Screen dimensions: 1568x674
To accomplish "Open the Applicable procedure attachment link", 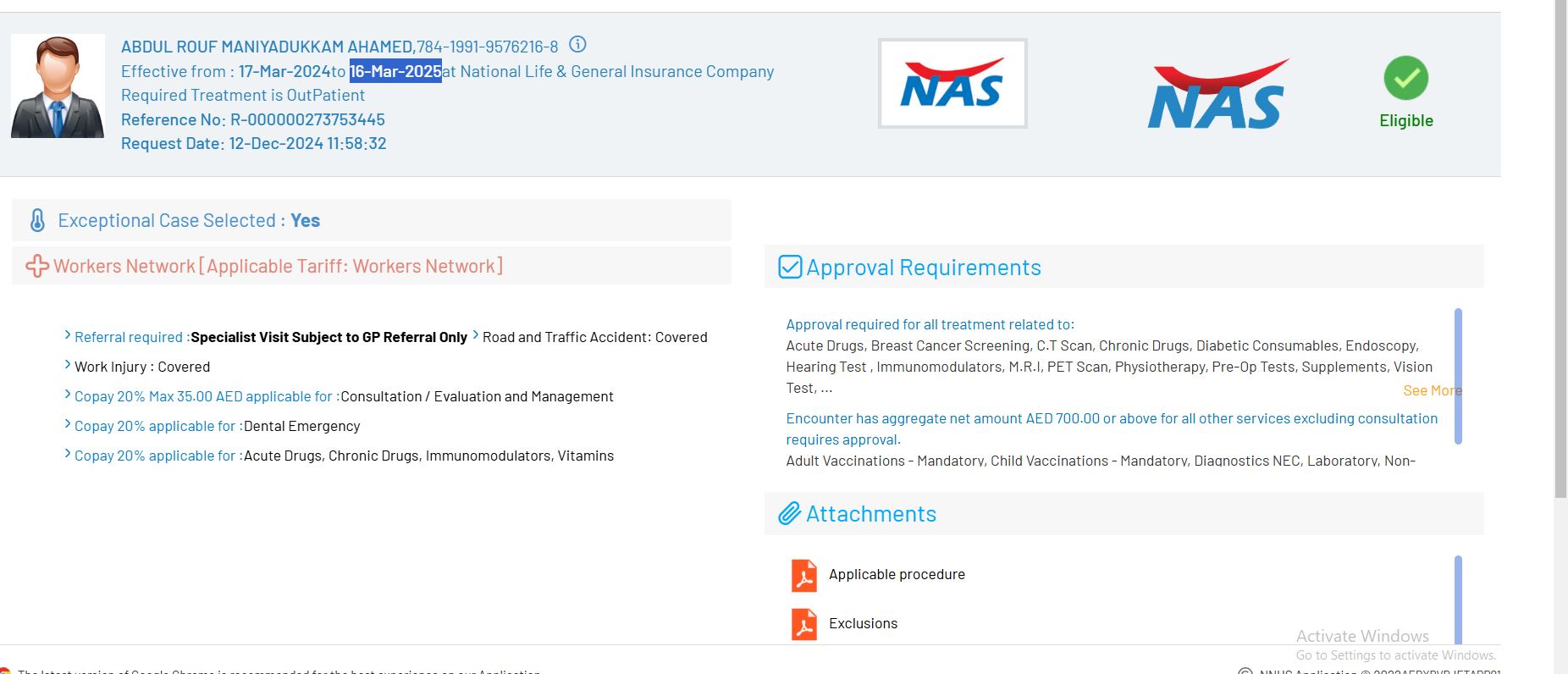I will tap(897, 574).
